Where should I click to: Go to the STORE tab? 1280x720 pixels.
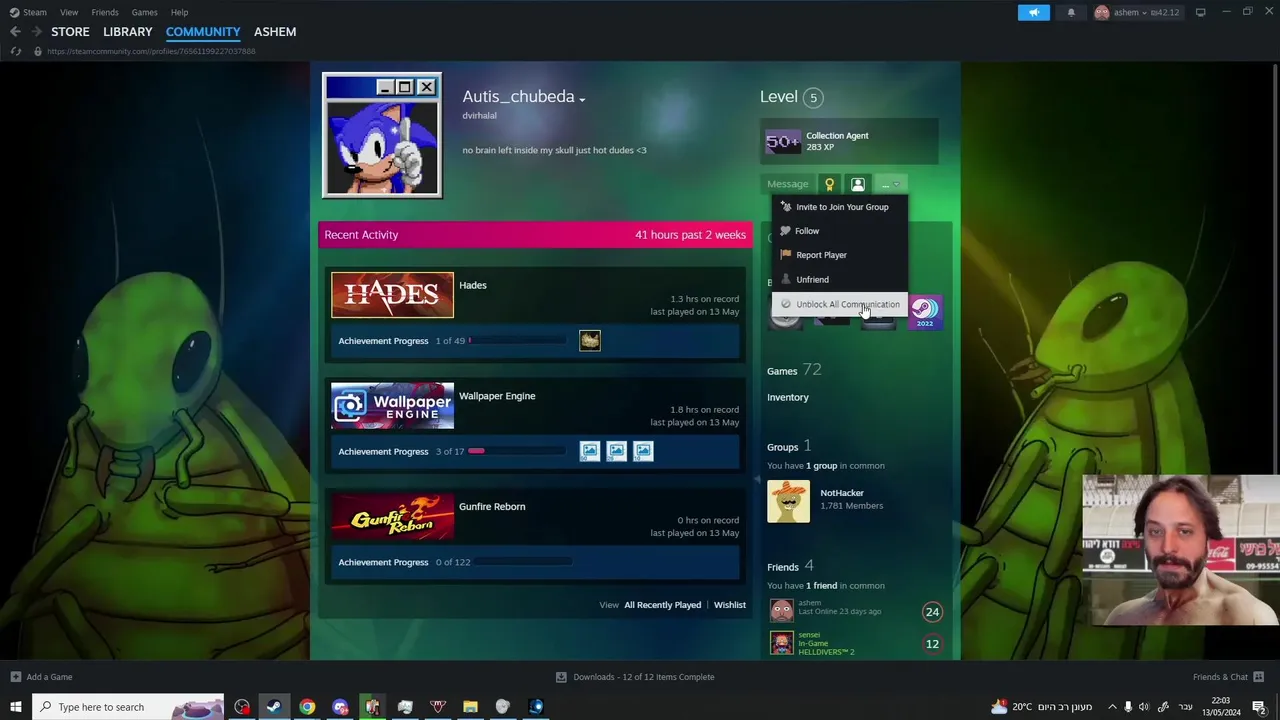[x=70, y=32]
